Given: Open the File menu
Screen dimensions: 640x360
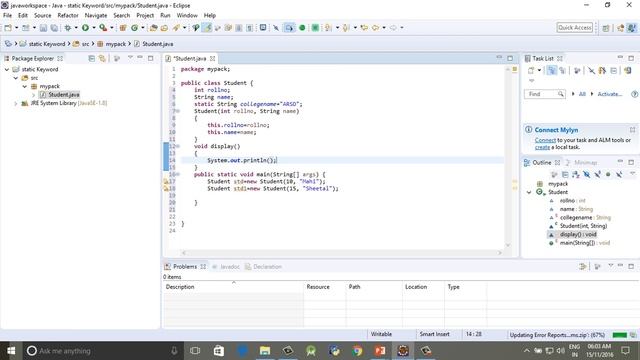Looking at the screenshot, I should [x=7, y=15].
